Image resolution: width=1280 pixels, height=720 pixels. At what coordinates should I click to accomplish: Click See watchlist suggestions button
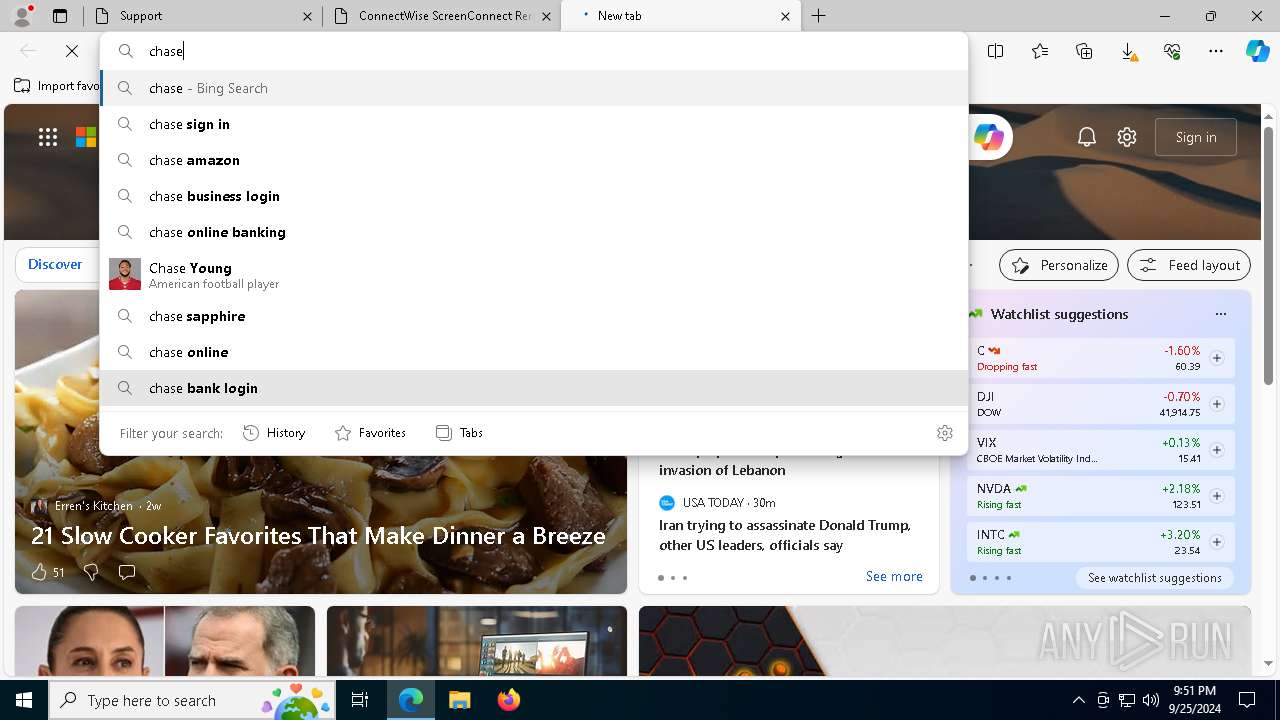click(1155, 578)
